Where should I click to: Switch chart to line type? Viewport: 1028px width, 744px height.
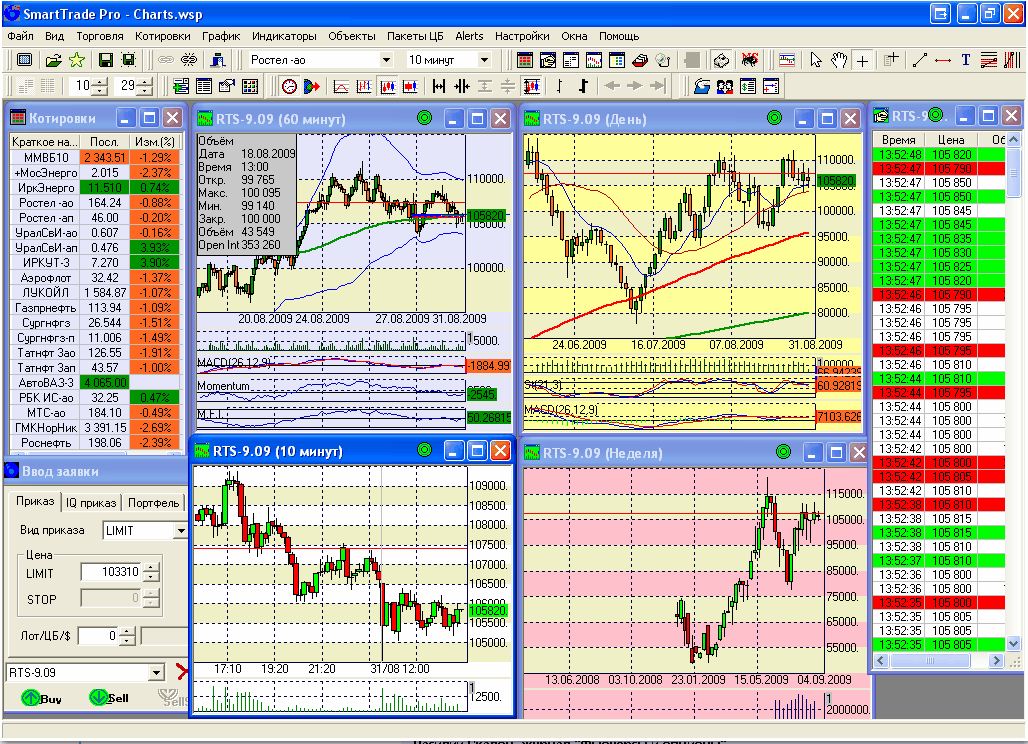tap(341, 86)
